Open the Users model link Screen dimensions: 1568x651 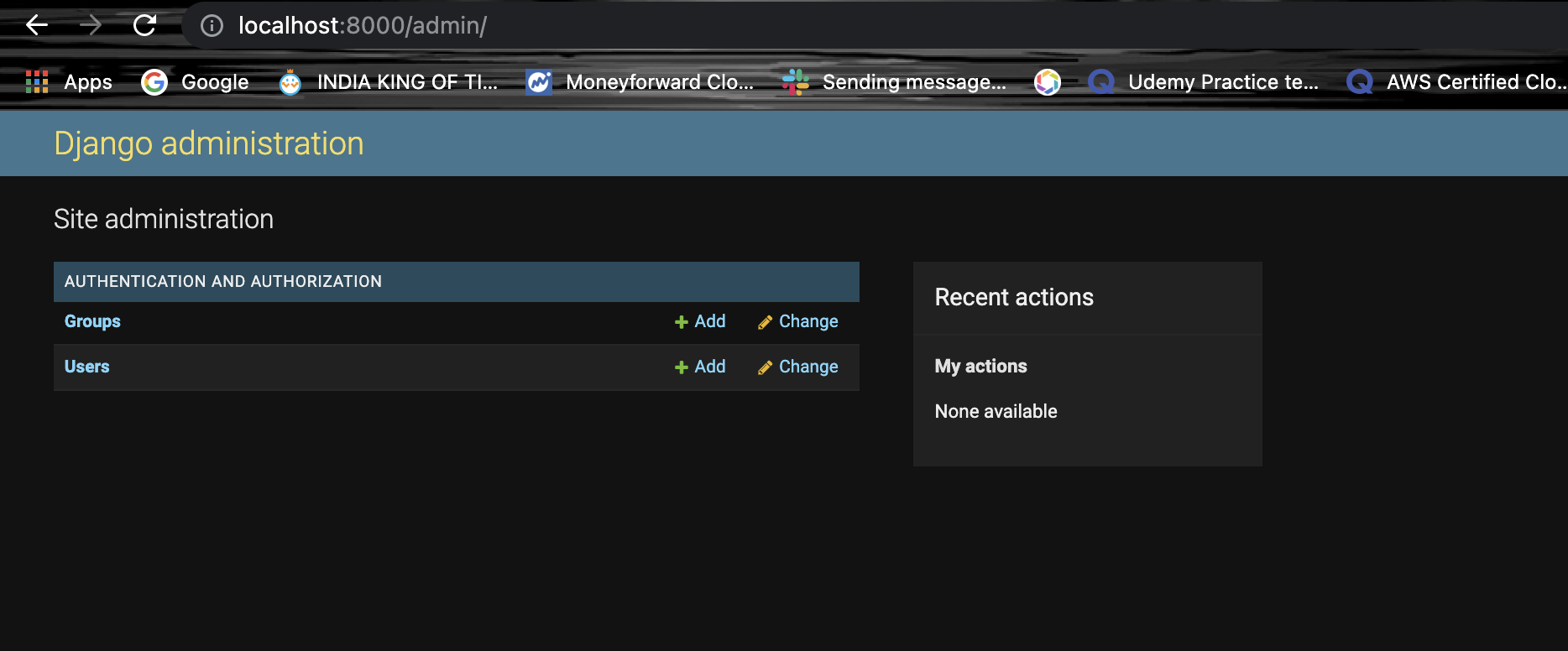(86, 367)
